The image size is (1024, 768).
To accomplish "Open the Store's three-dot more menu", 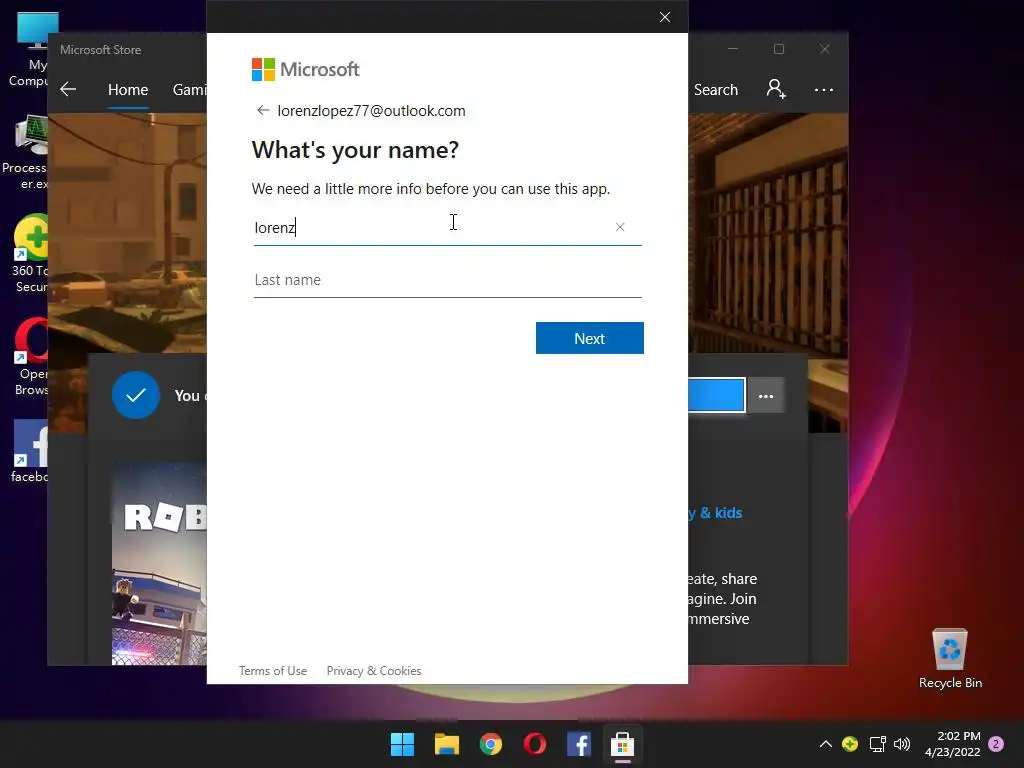I will coord(824,89).
